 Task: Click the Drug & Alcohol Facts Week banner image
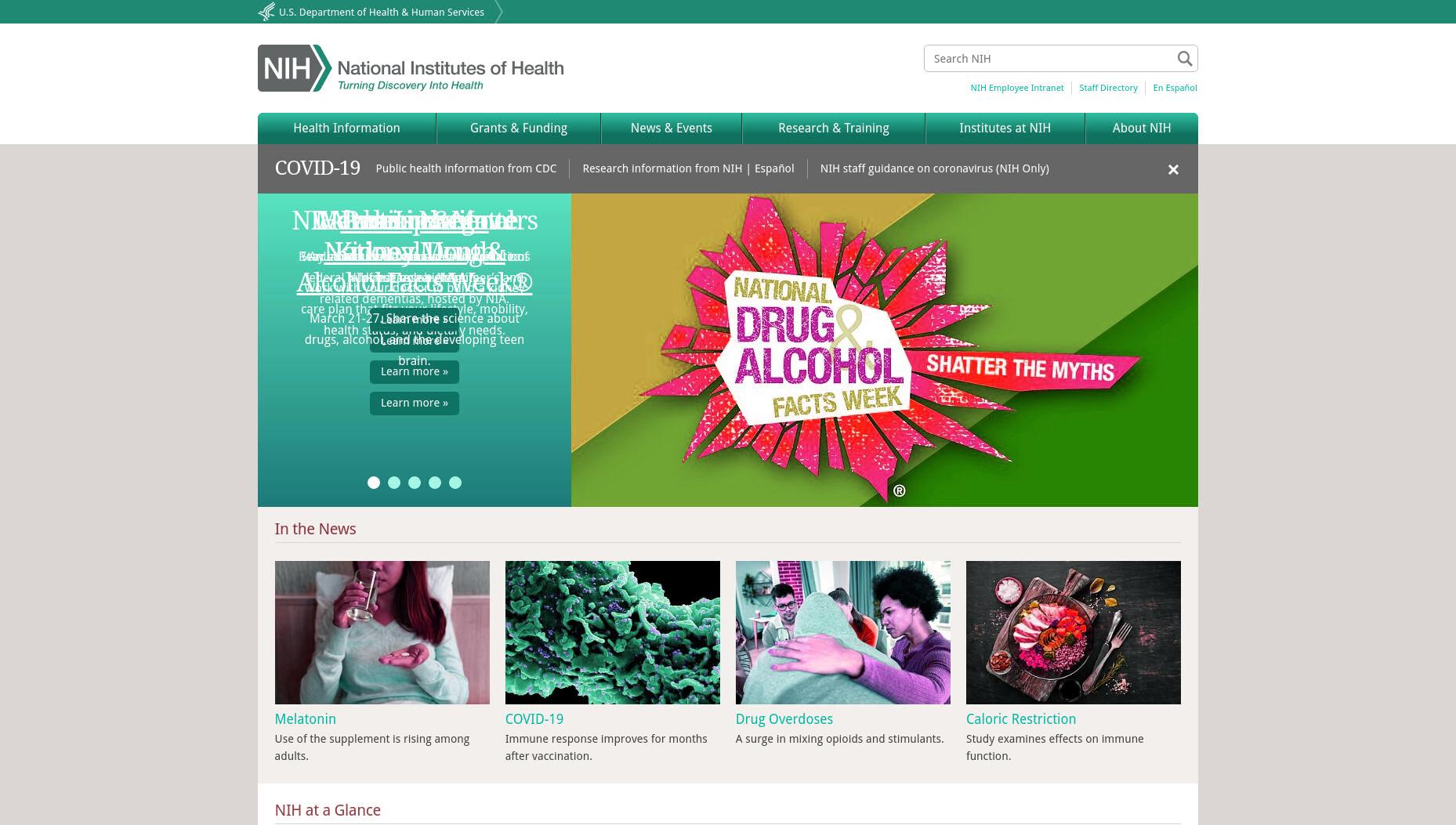click(885, 350)
